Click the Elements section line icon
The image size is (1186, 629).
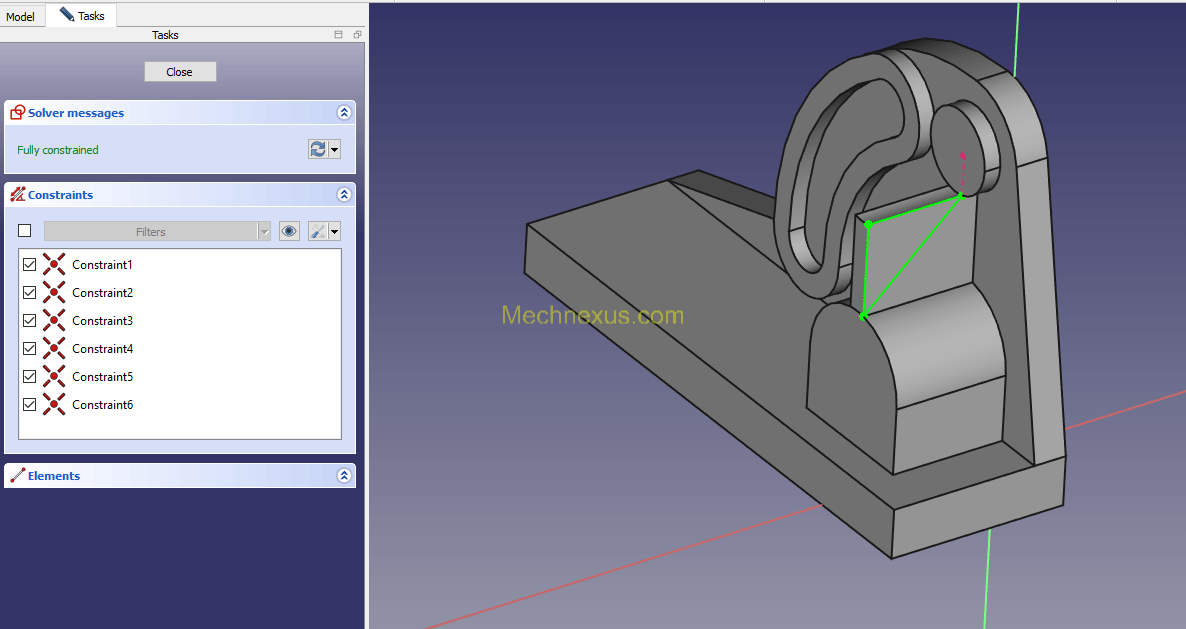coord(17,476)
